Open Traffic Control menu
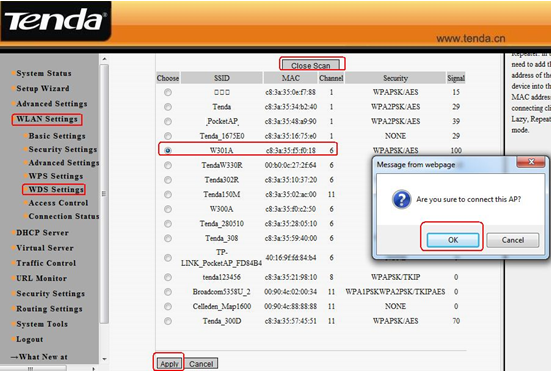Image resolution: width=551 pixels, height=371 pixels. [x=46, y=263]
